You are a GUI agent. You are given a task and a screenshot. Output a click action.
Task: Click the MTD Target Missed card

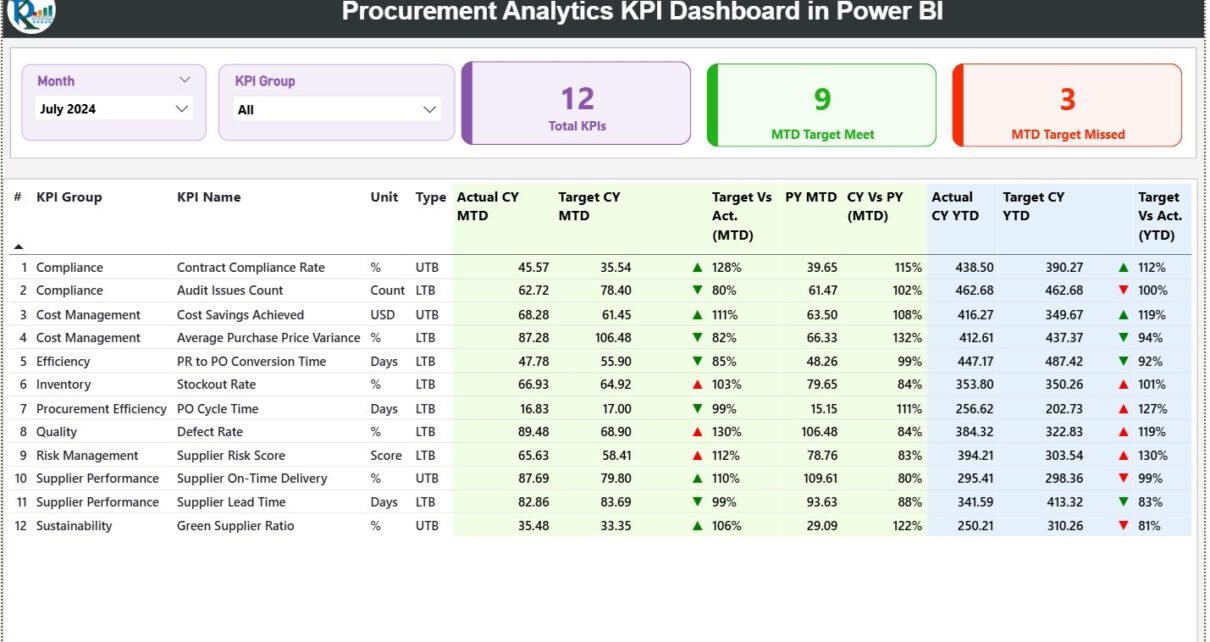click(x=1067, y=105)
